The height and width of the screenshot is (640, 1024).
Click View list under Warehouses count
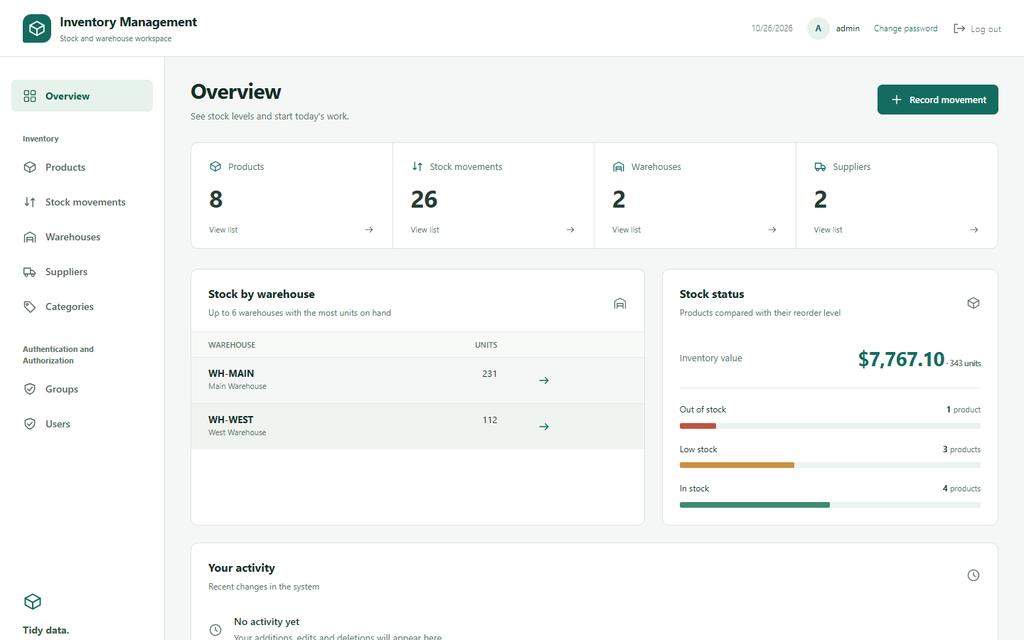(626, 230)
